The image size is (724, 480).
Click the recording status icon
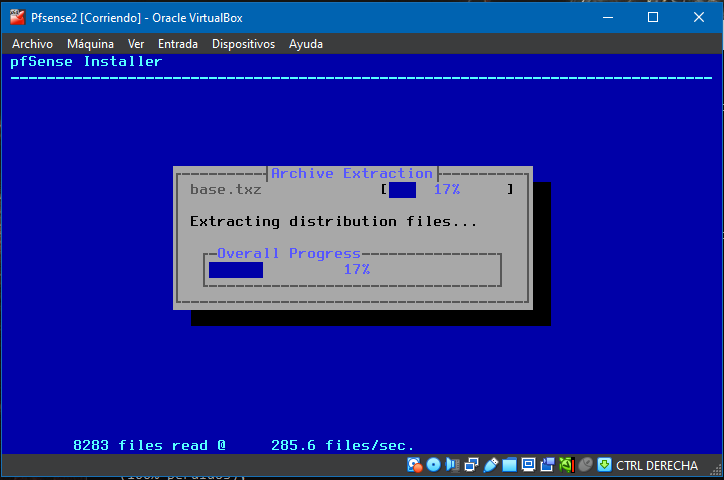pyautogui.click(x=547, y=465)
